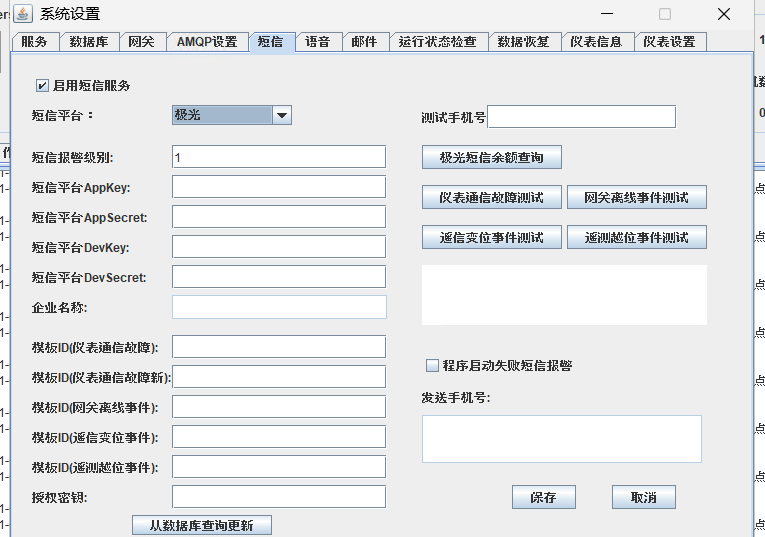The width and height of the screenshot is (765, 537).
Task: Enable the 启用短信服务 checkbox
Action: (x=42, y=85)
